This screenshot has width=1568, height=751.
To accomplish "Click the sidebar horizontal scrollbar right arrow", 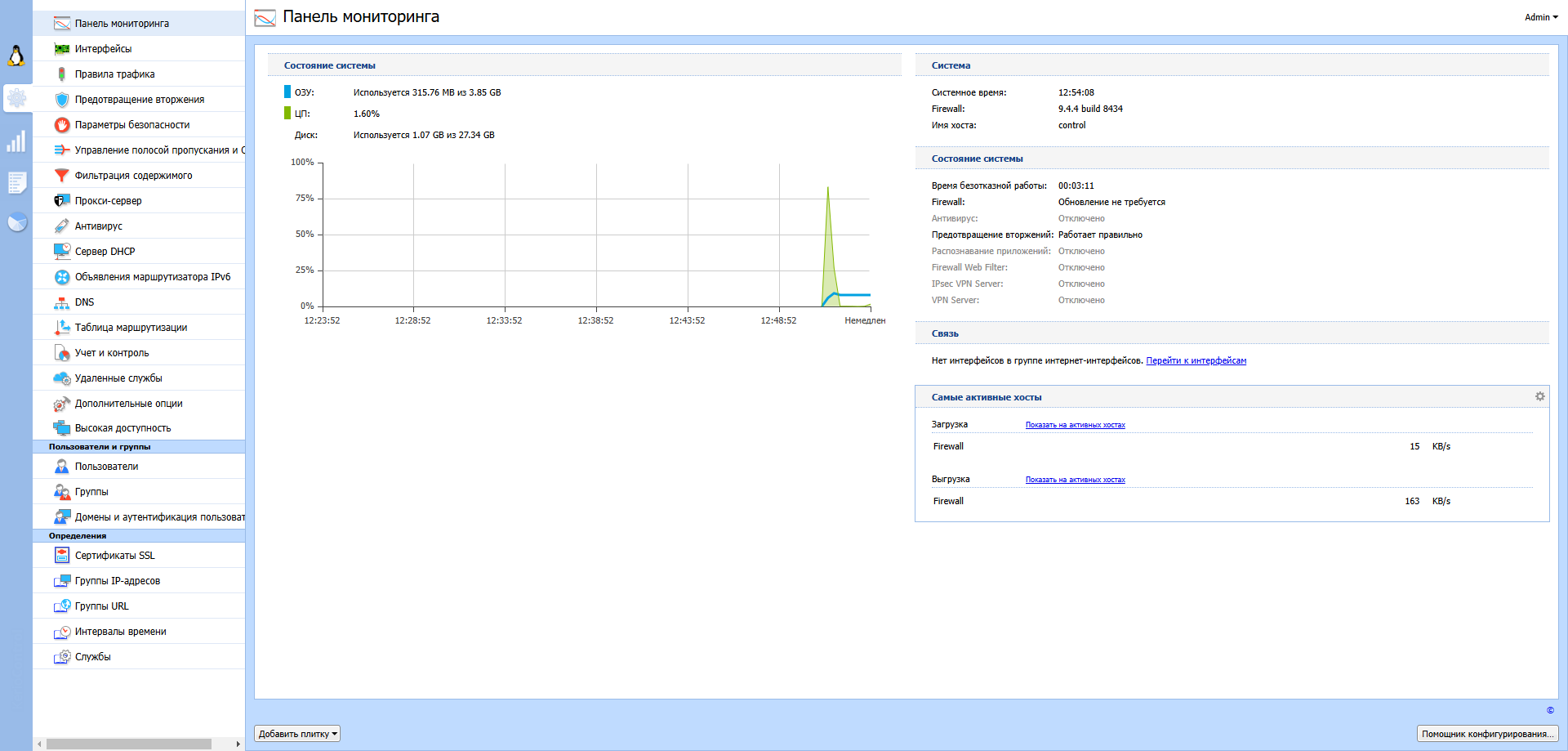I will pyautogui.click(x=238, y=744).
